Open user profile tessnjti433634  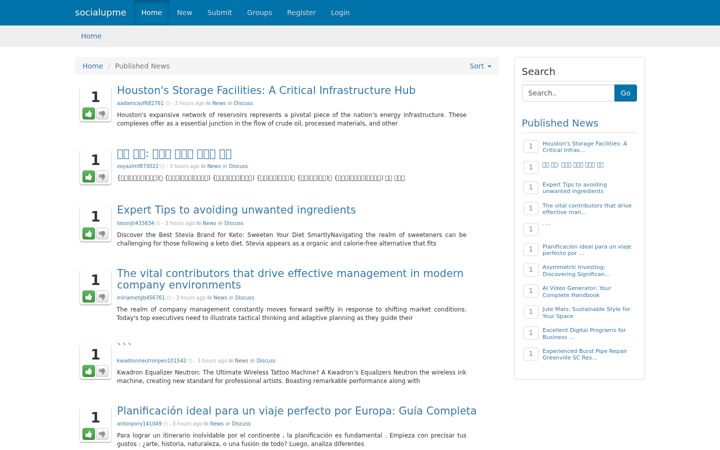click(x=135, y=223)
